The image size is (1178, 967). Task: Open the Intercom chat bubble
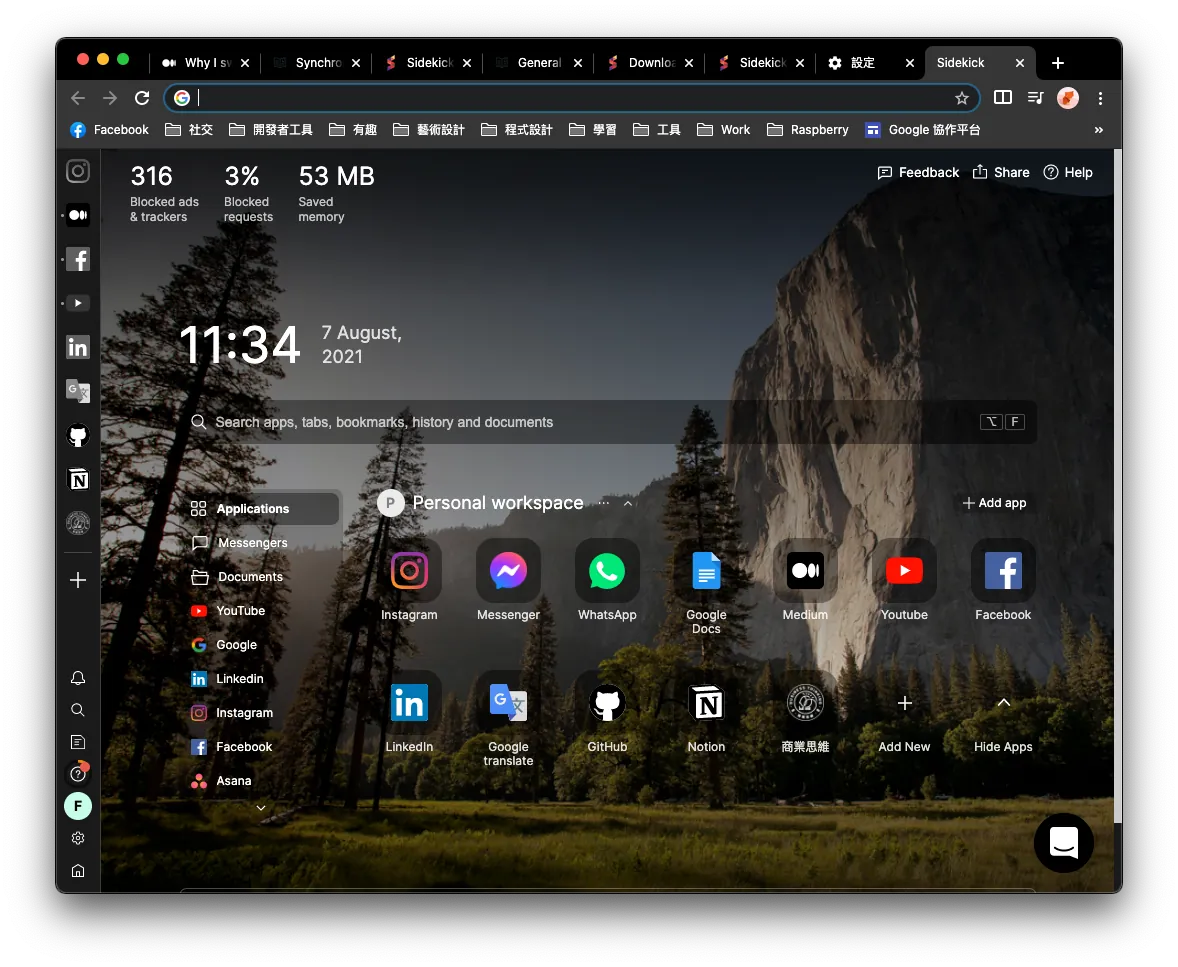tap(1063, 843)
